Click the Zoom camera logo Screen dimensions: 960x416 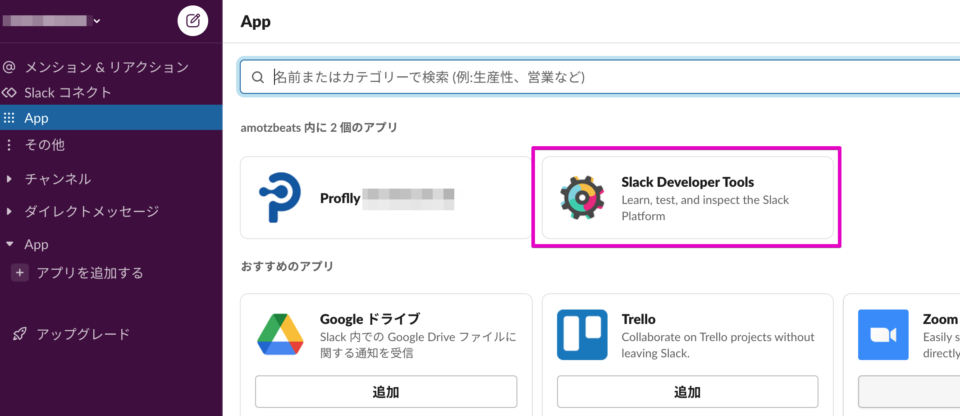click(883, 335)
